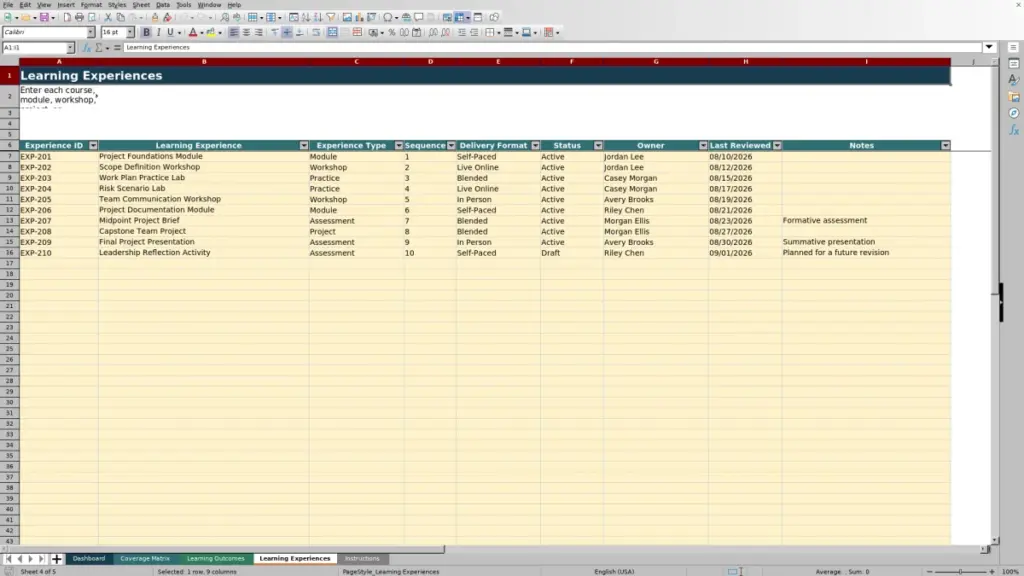Sort descending toolbar icon

click(318, 18)
